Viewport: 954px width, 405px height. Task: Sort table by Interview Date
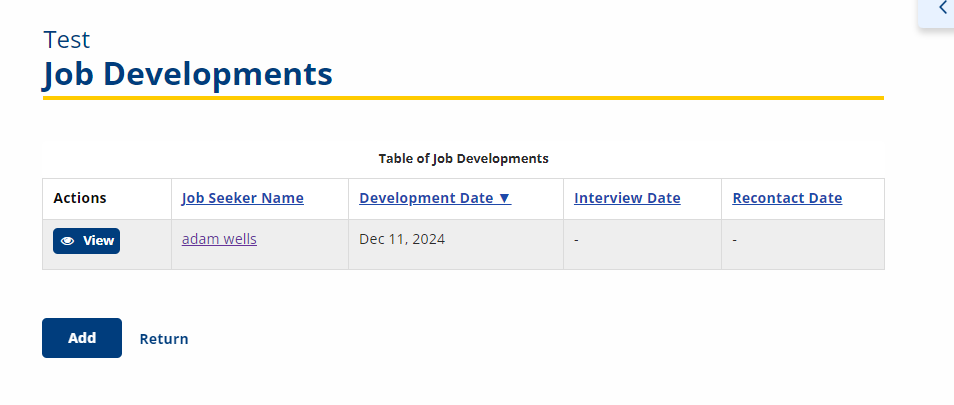tap(627, 198)
